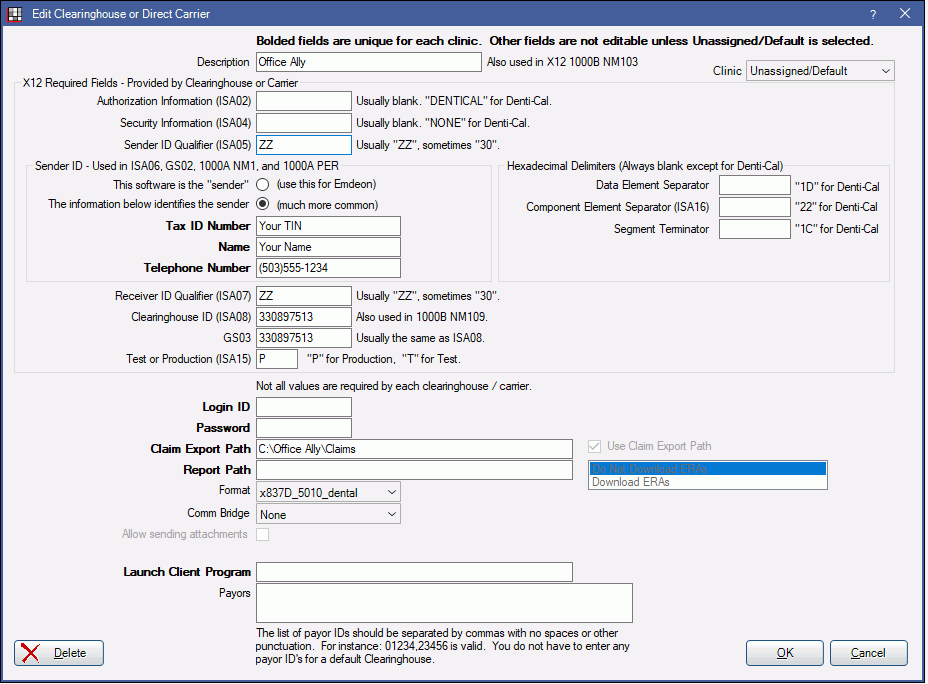Viewport: 928px width, 684px height.
Task: Click the red X Delete button
Action: (x=59, y=653)
